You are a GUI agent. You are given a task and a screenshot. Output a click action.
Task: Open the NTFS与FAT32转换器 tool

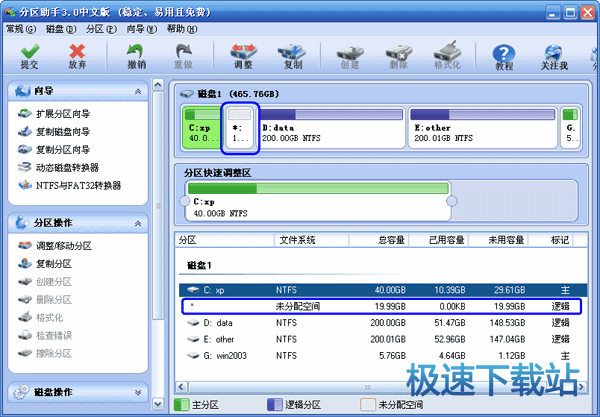[x=70, y=186]
